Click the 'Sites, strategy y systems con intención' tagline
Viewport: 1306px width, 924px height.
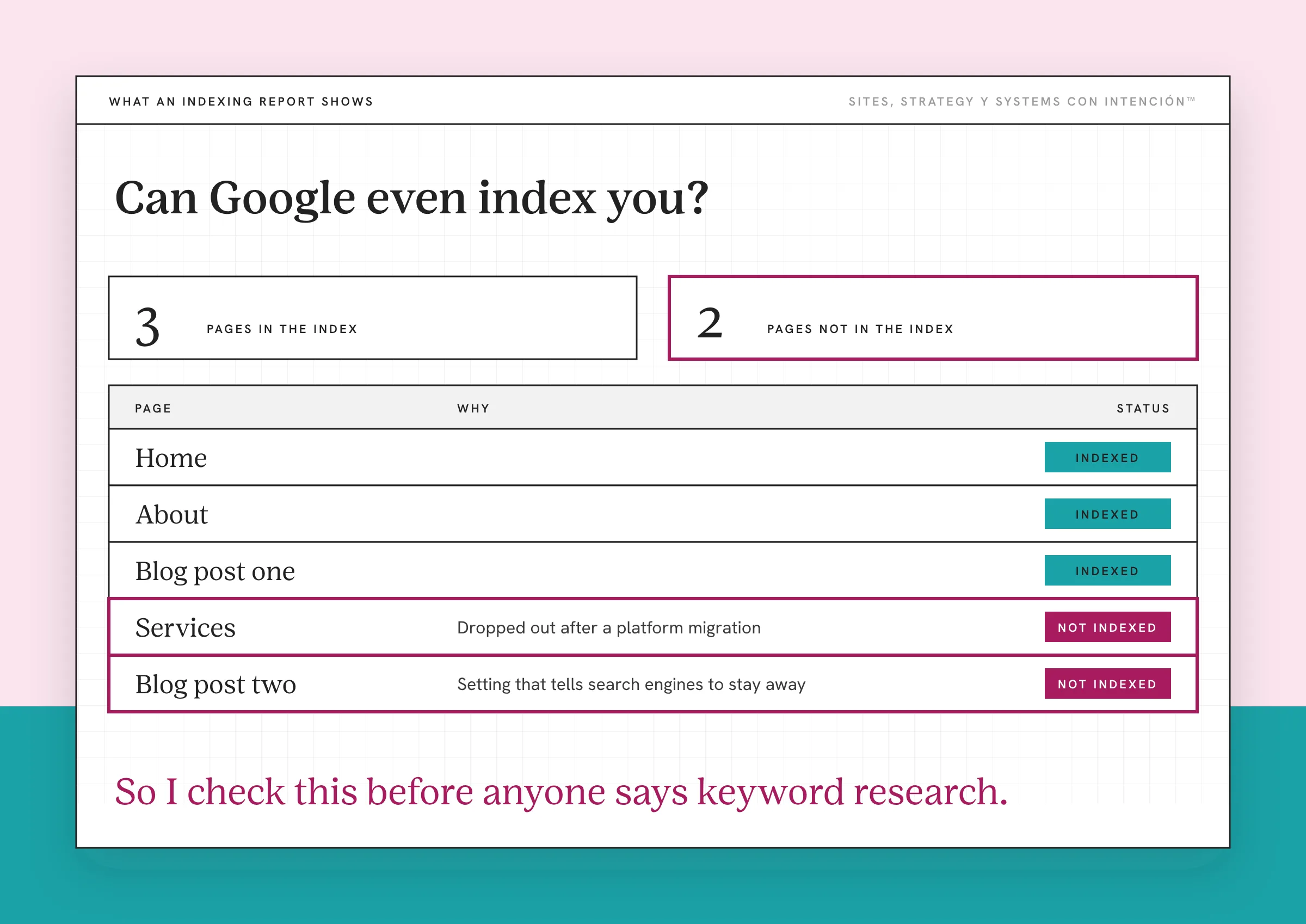(1021, 102)
